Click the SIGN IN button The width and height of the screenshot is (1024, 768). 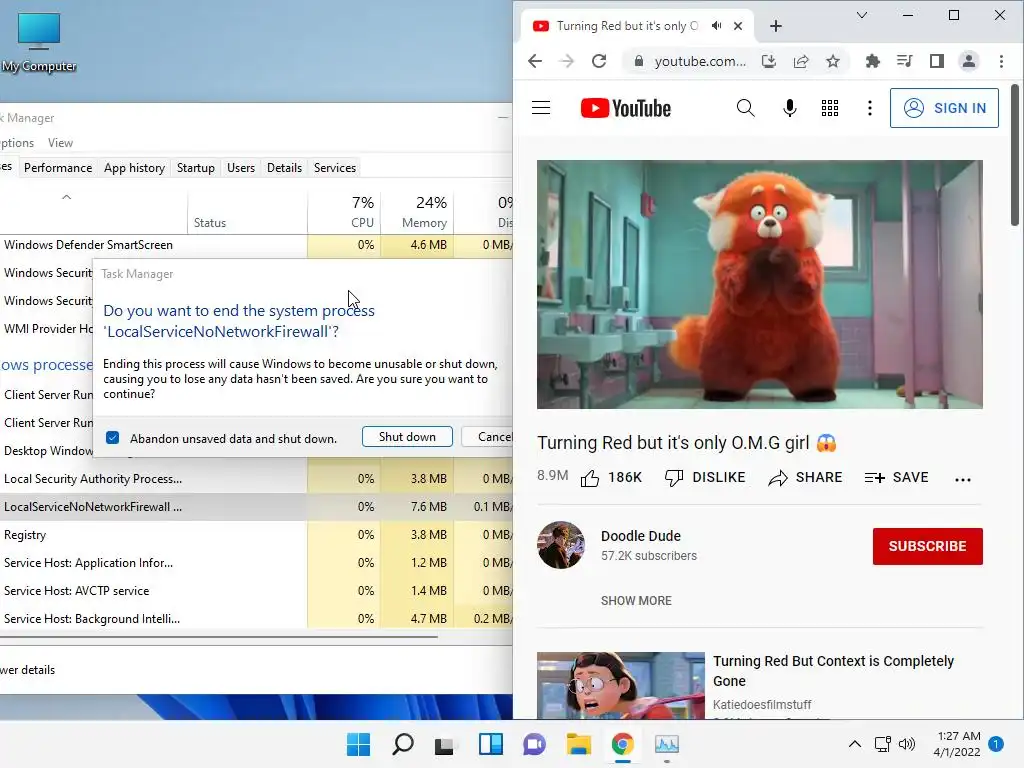click(x=944, y=108)
